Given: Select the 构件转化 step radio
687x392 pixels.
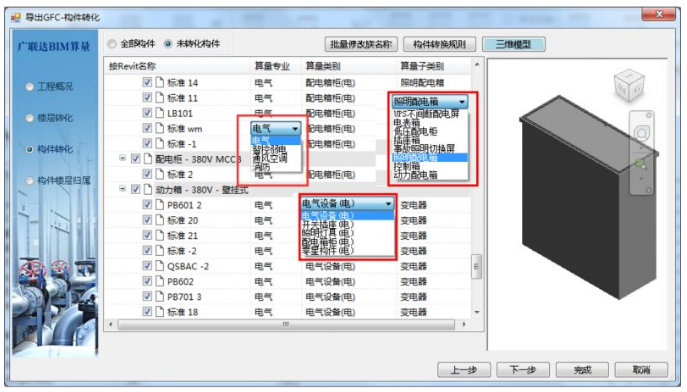Looking at the screenshot, I should [29, 149].
